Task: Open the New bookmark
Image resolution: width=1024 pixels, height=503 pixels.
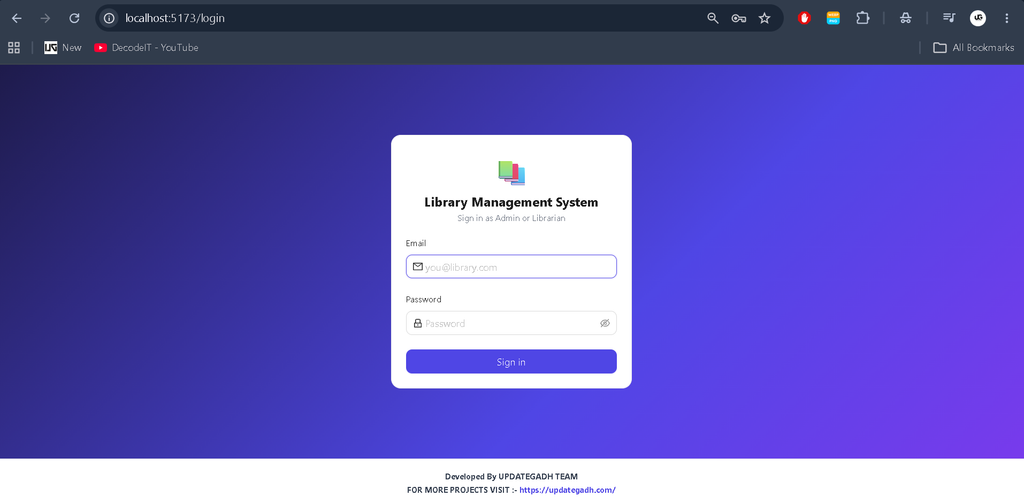Action: click(x=63, y=47)
